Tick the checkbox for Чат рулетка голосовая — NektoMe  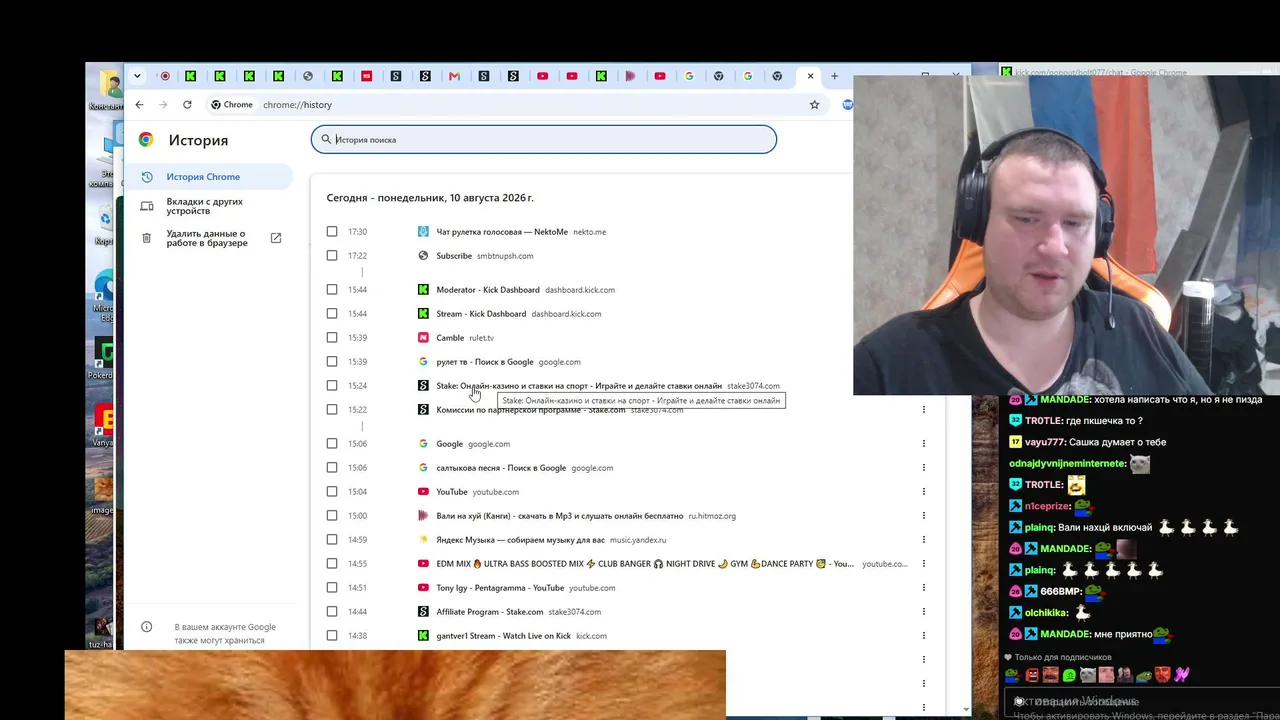pos(332,232)
